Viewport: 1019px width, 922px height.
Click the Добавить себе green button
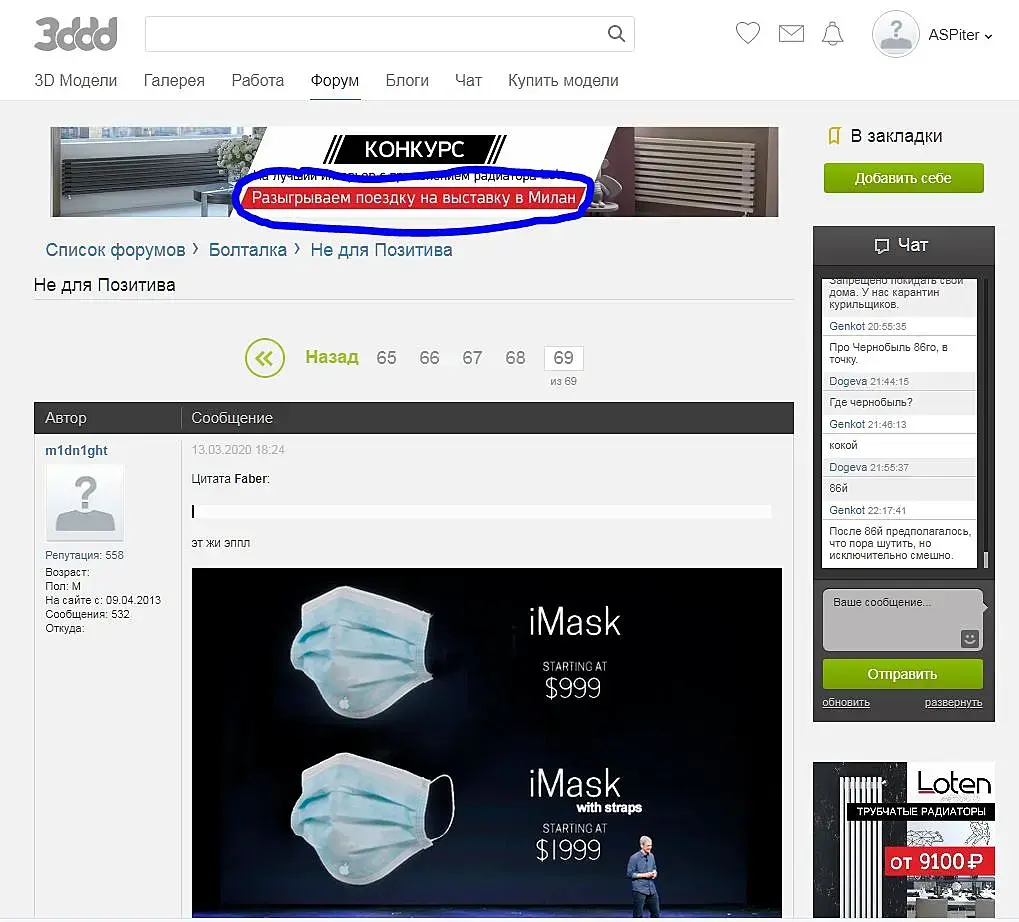pyautogui.click(x=903, y=178)
